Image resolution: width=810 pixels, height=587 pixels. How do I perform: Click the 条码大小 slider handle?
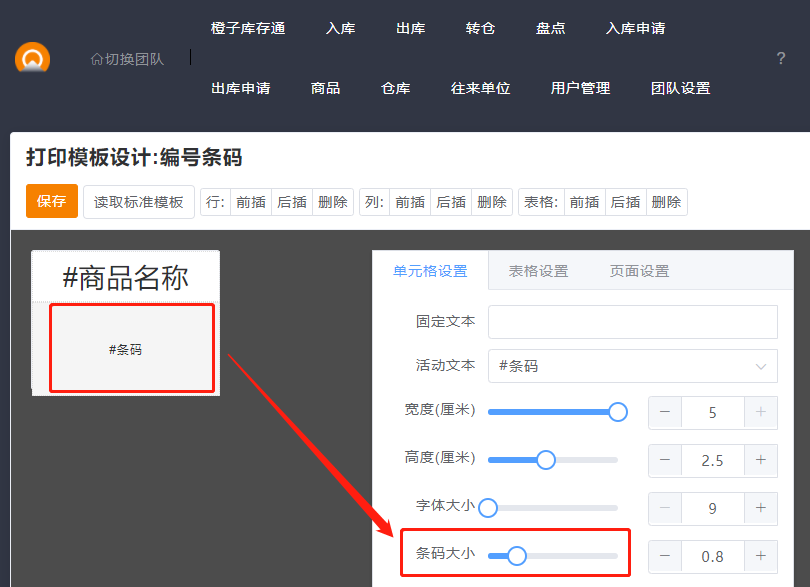click(x=516, y=556)
